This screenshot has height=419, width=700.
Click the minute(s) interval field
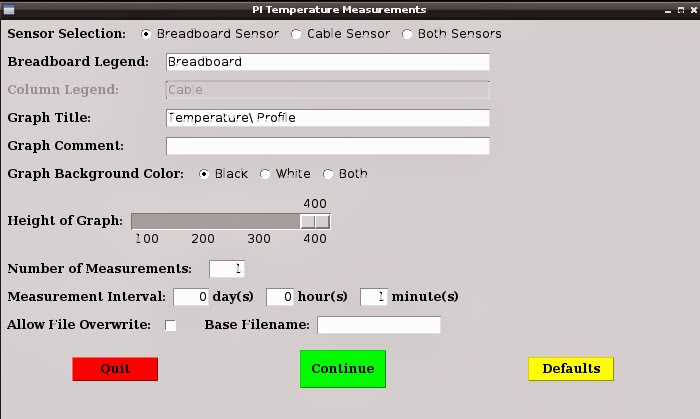tap(374, 297)
